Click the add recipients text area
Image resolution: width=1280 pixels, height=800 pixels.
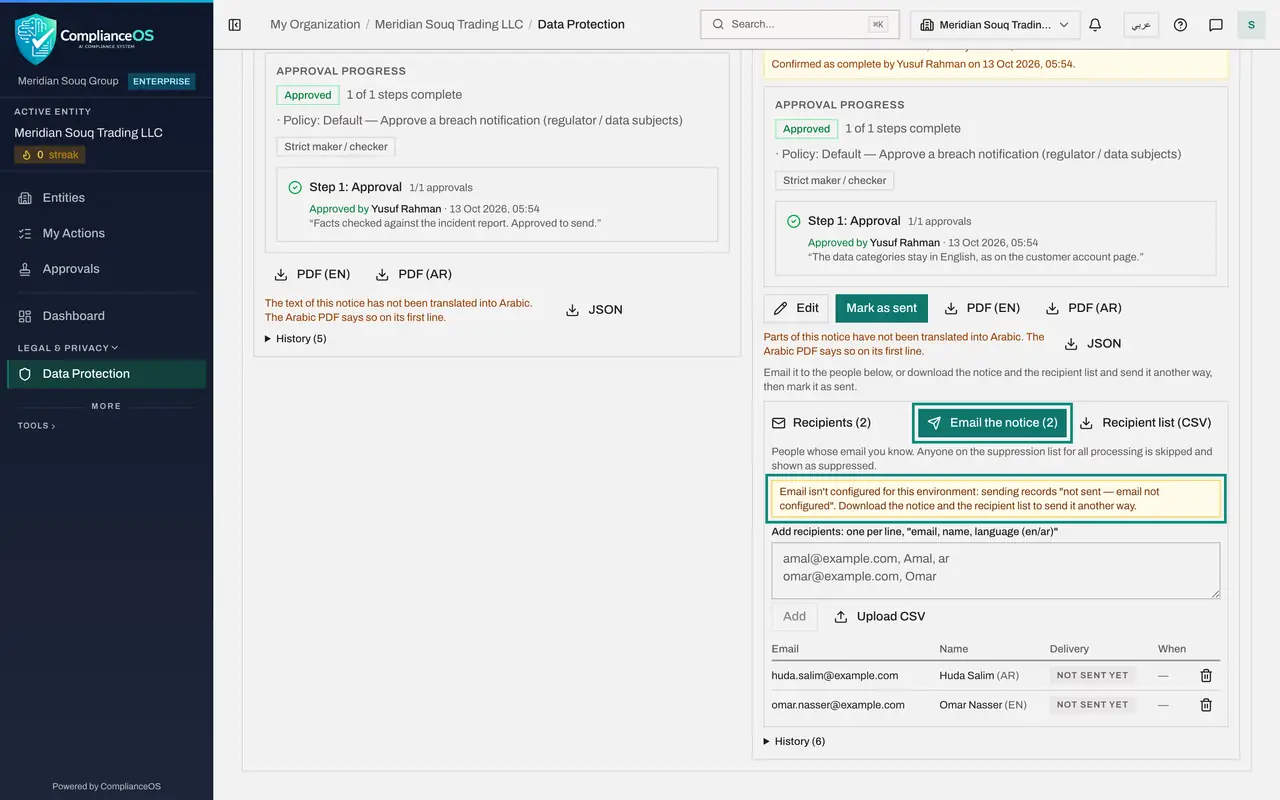point(996,571)
